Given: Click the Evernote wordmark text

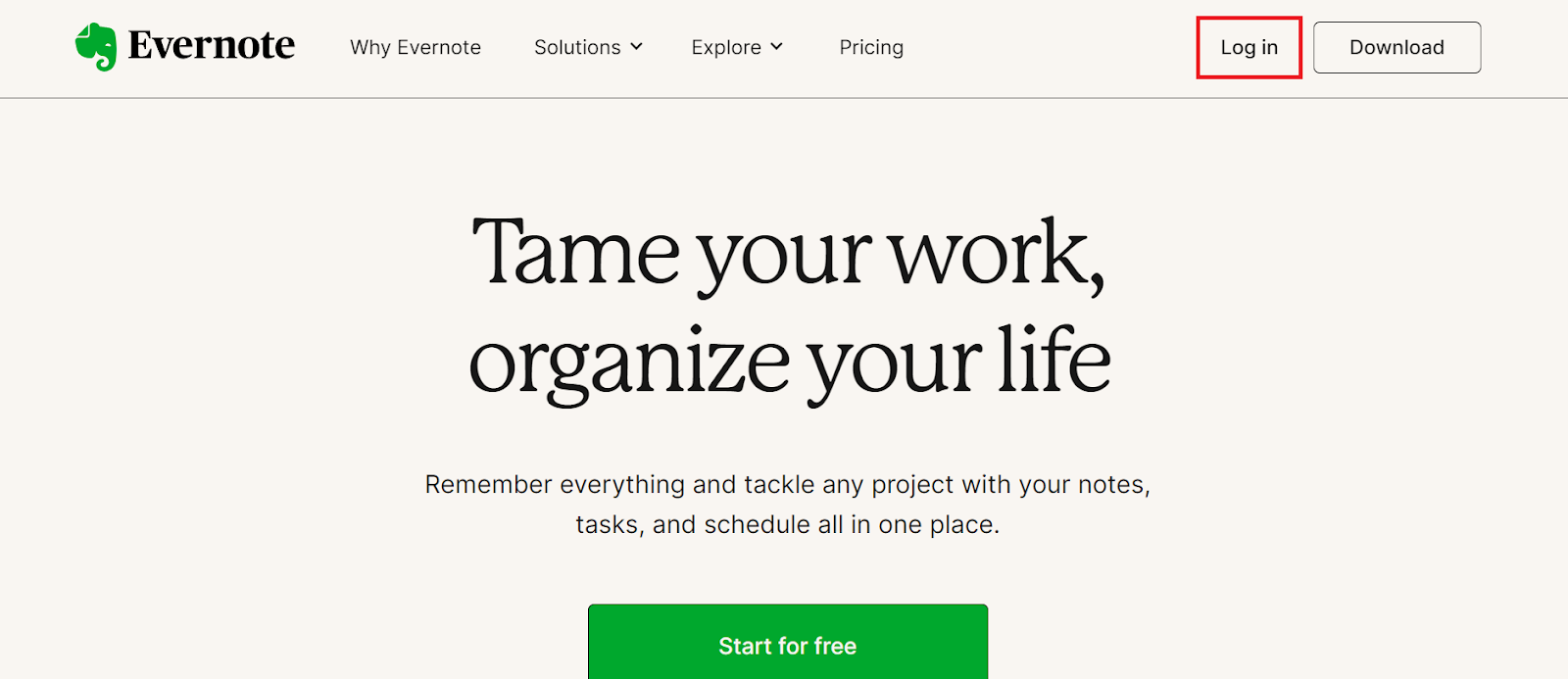Looking at the screenshot, I should pos(211,46).
